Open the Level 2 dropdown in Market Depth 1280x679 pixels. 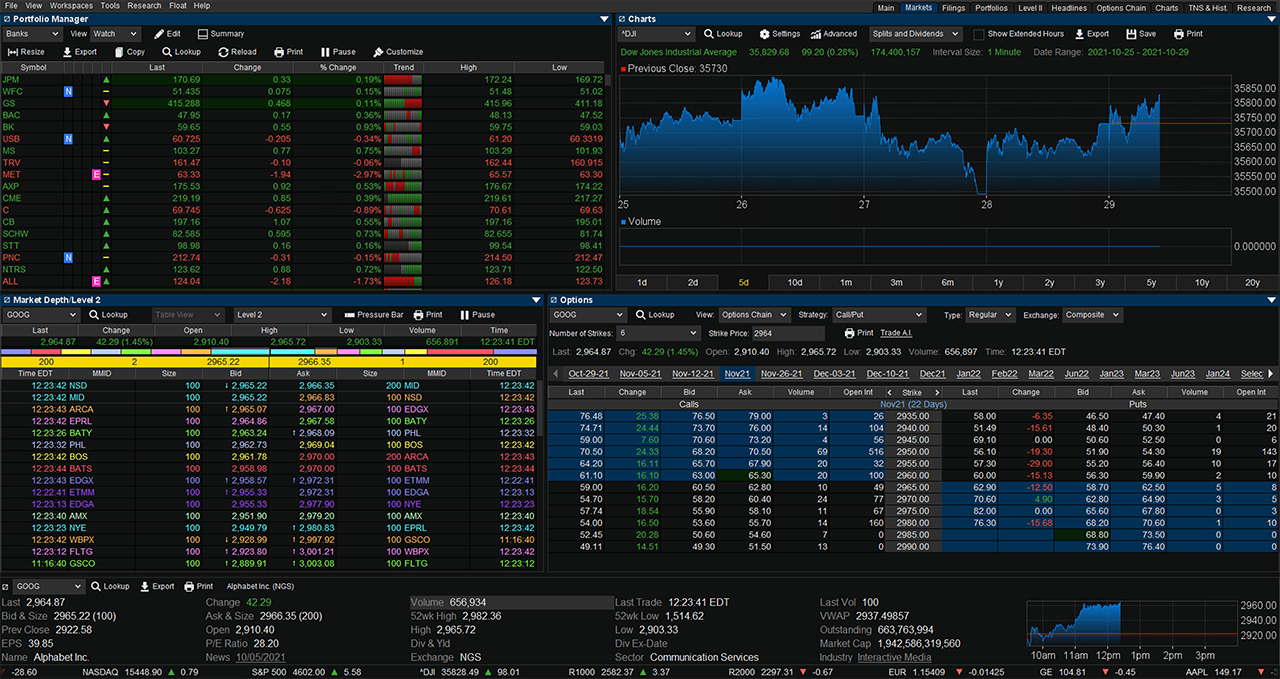pyautogui.click(x=281, y=315)
